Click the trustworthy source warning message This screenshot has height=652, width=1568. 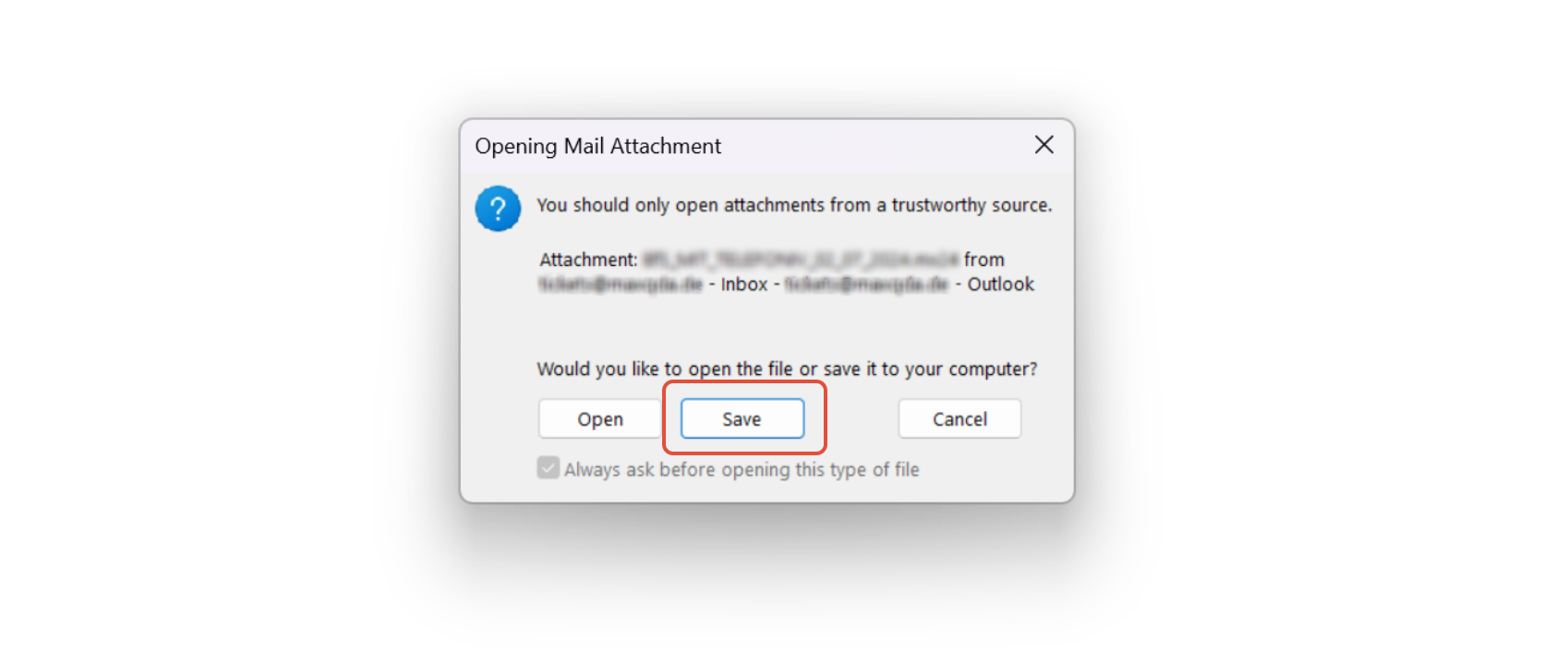794,205
